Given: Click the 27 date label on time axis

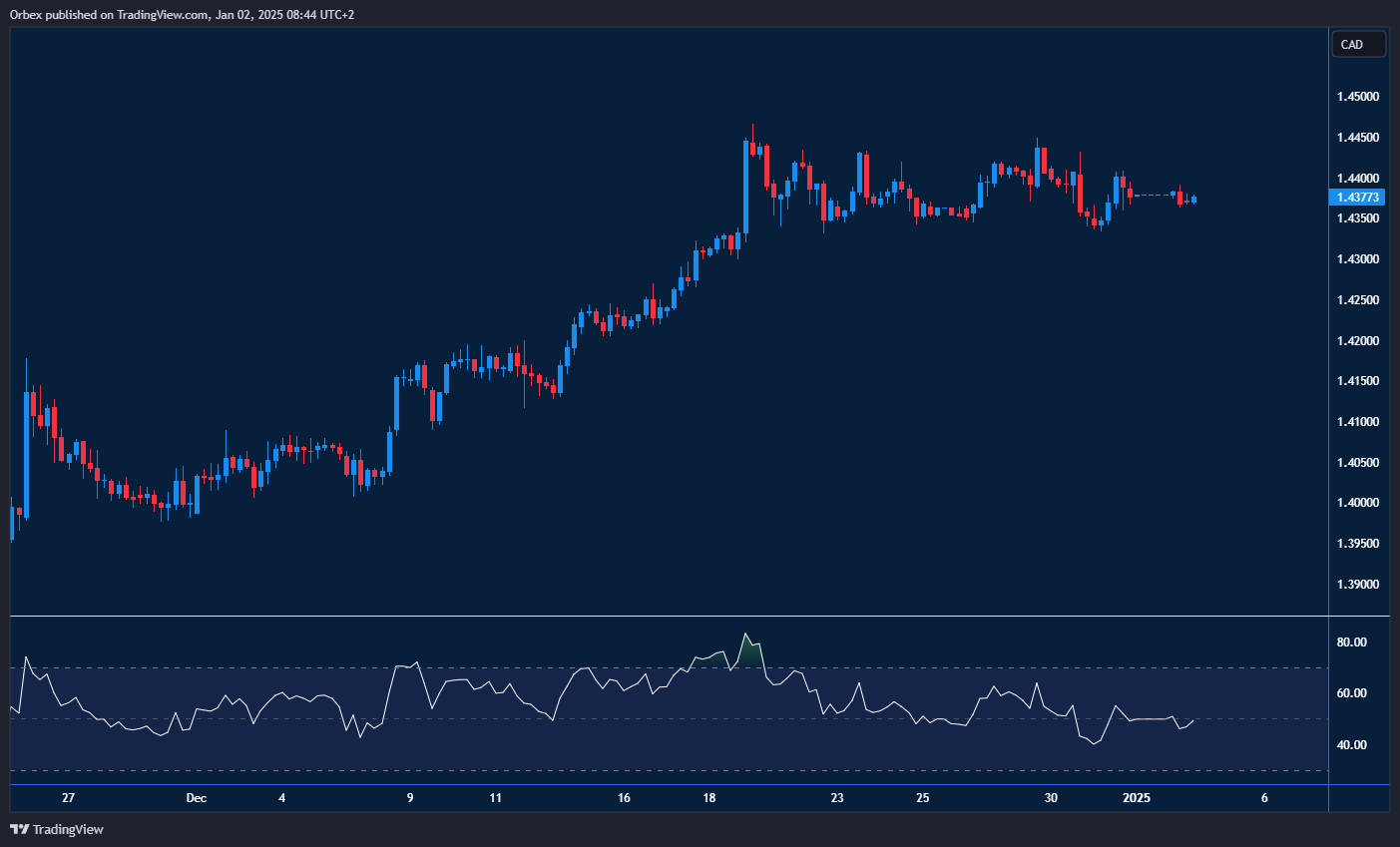Looking at the screenshot, I should (x=68, y=798).
